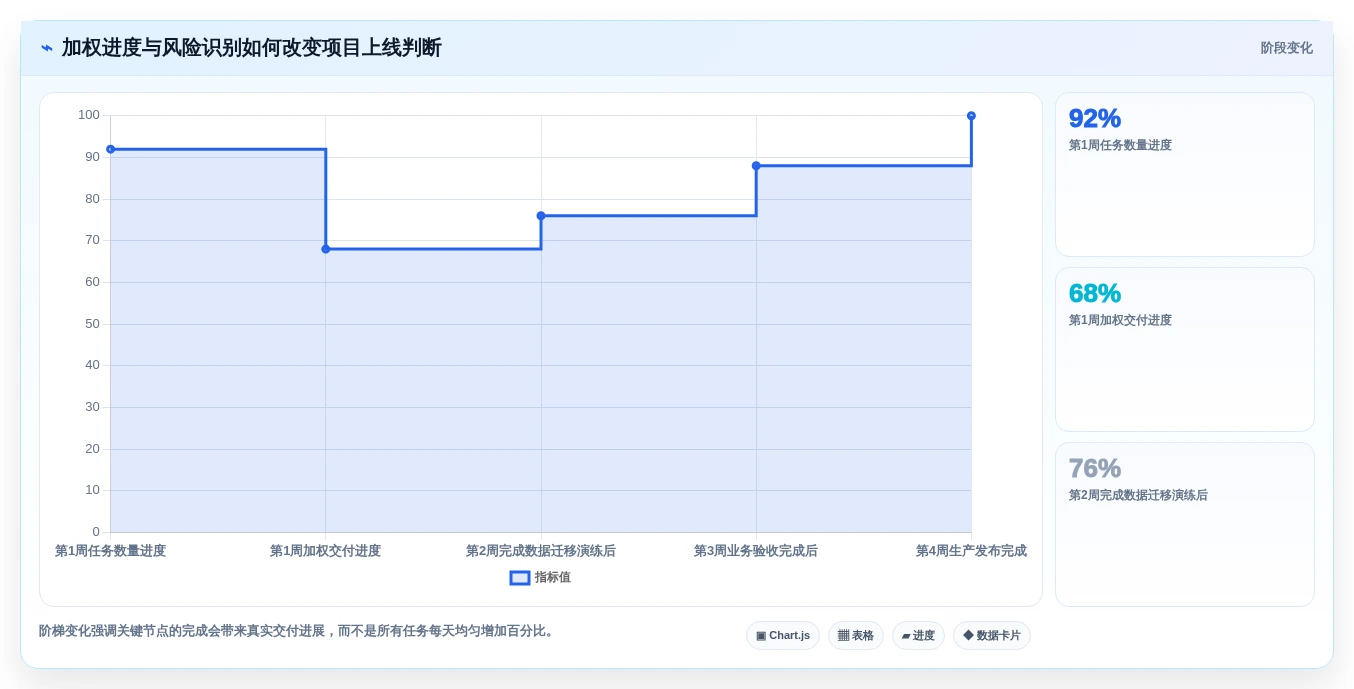
Task: Toggle the 指标值 legend item
Action: (x=540, y=578)
